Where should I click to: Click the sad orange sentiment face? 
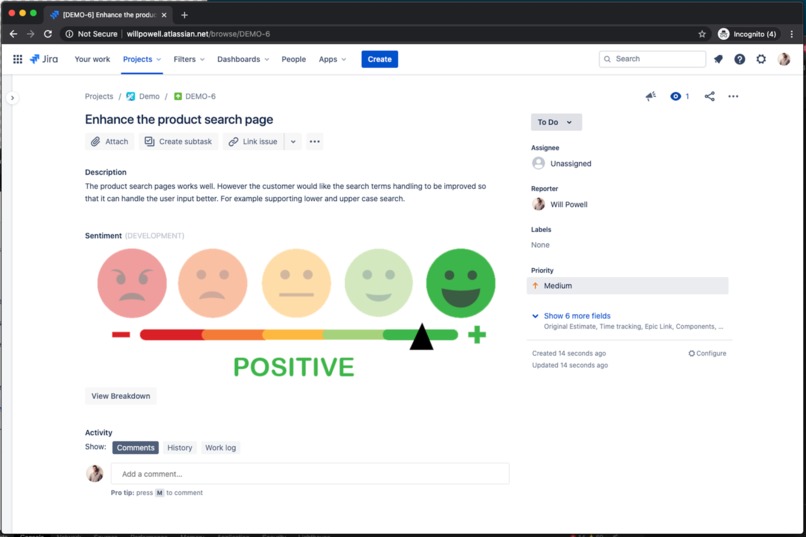pyautogui.click(x=213, y=283)
